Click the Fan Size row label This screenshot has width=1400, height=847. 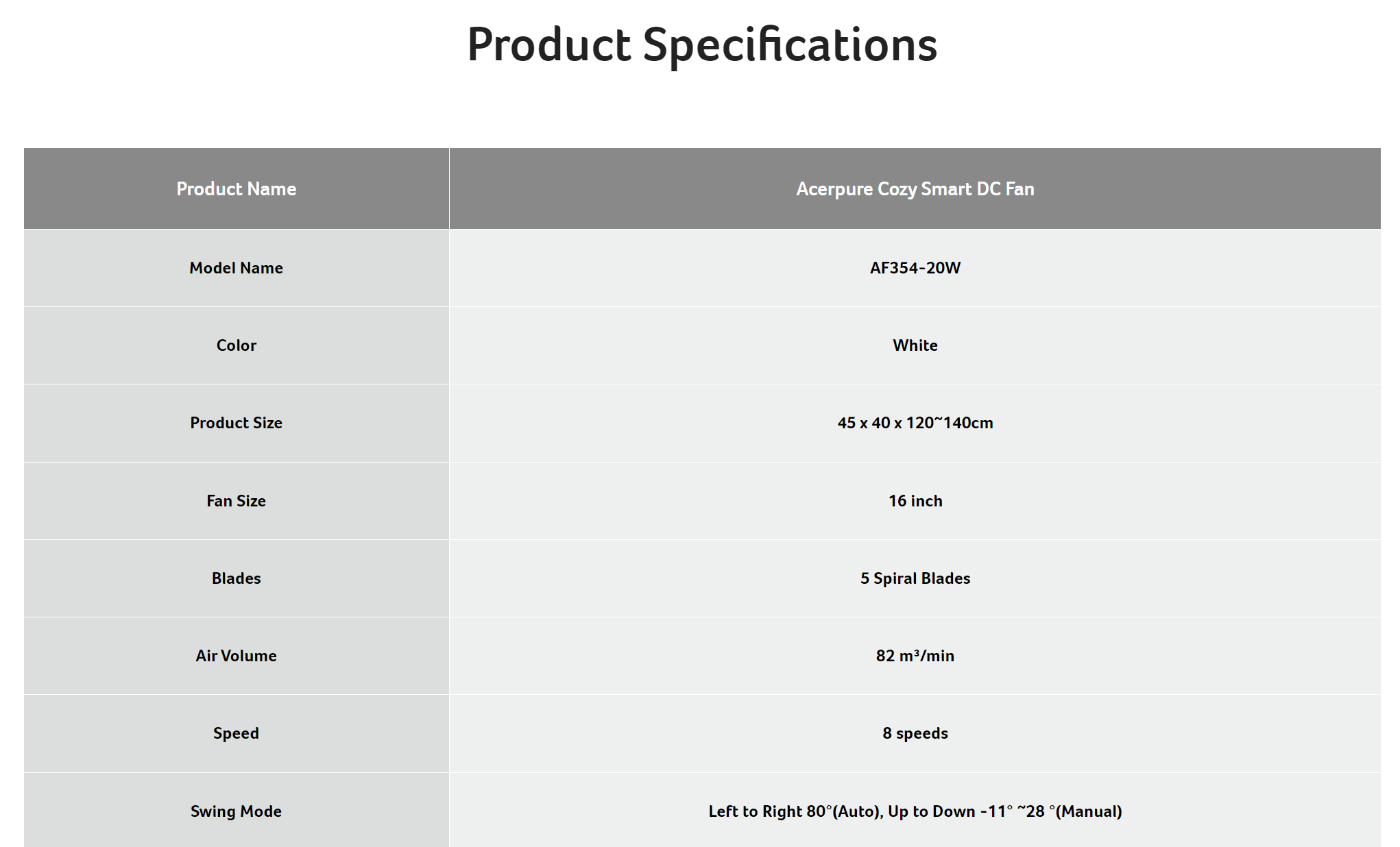coord(236,501)
